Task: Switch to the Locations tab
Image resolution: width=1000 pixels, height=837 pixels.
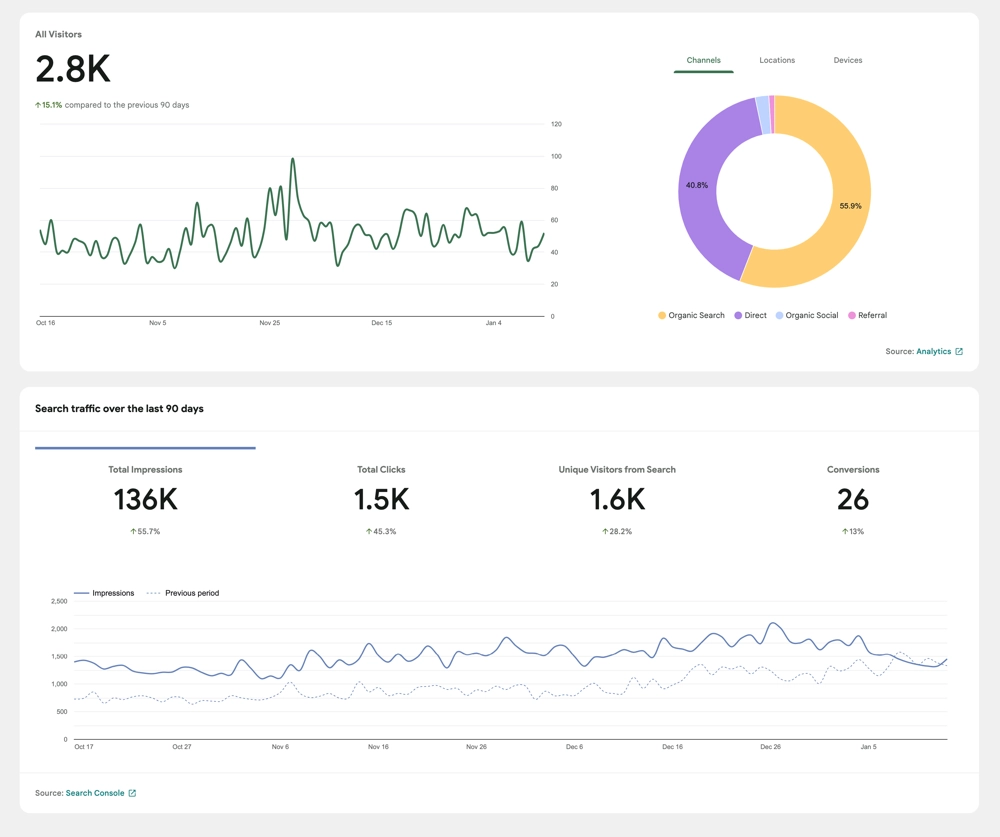Action: [x=777, y=61]
